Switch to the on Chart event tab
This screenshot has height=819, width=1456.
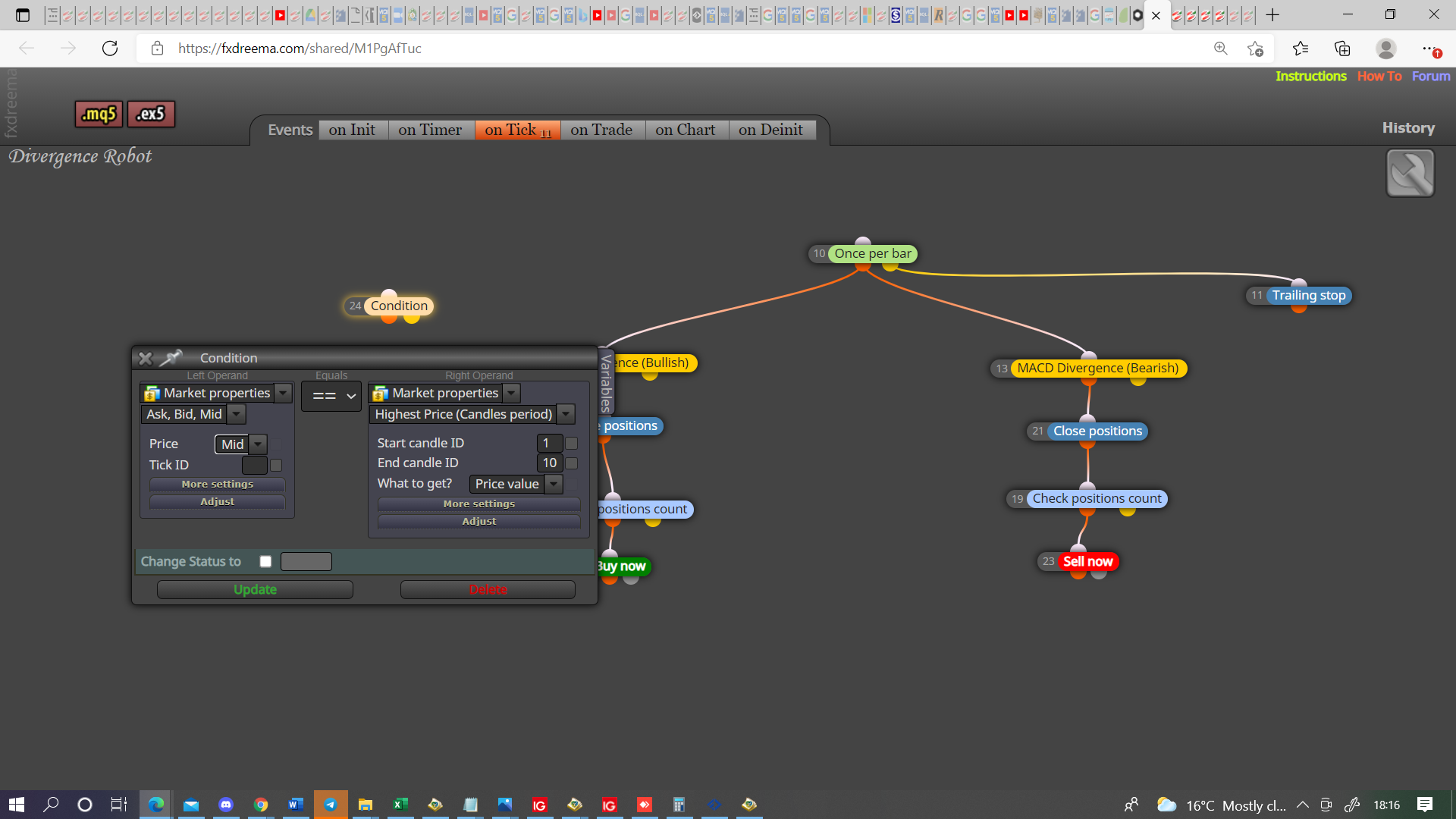[686, 130]
